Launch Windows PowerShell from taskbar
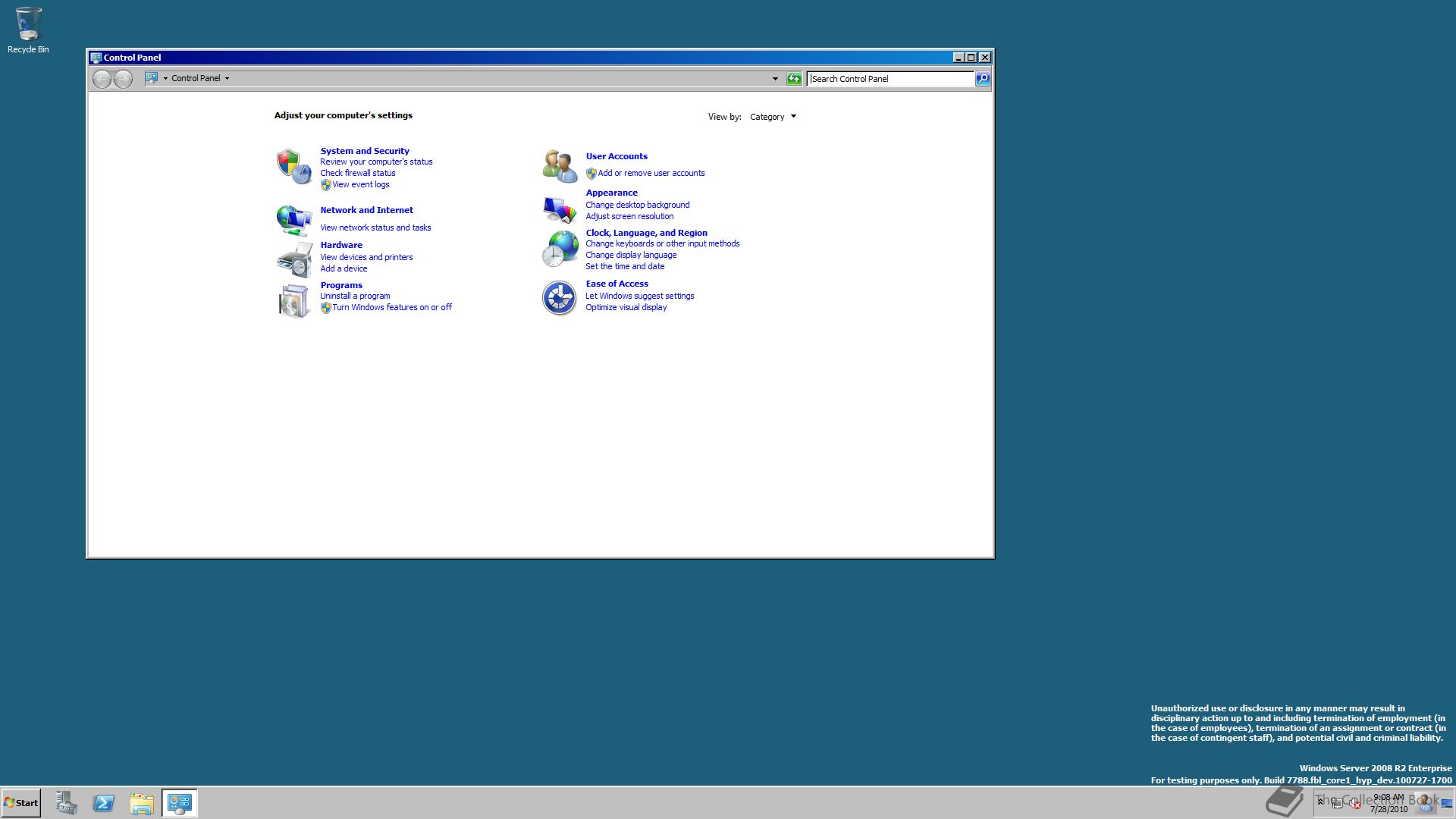 [104, 803]
